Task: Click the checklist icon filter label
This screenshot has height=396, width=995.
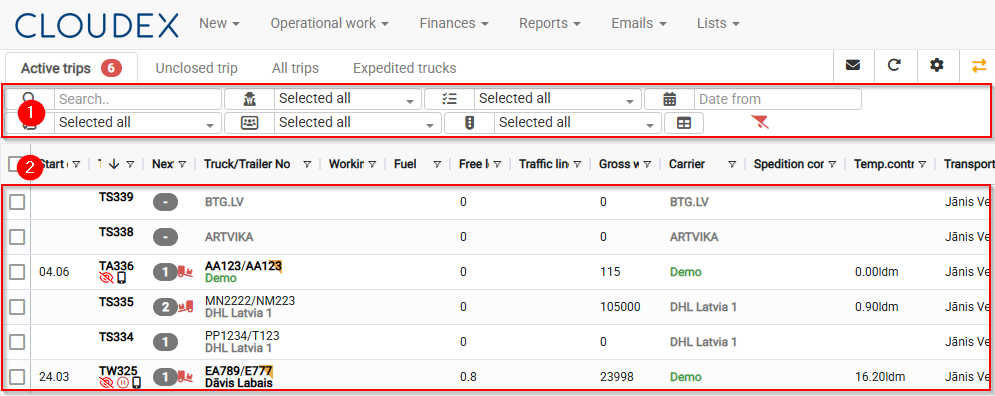Action: tap(449, 99)
